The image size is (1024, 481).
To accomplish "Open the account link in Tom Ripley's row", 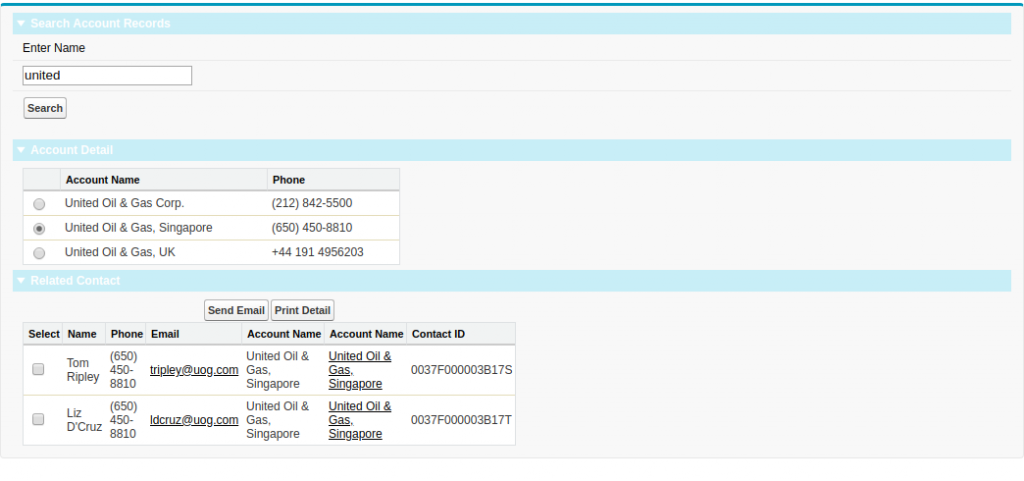I will coord(359,370).
